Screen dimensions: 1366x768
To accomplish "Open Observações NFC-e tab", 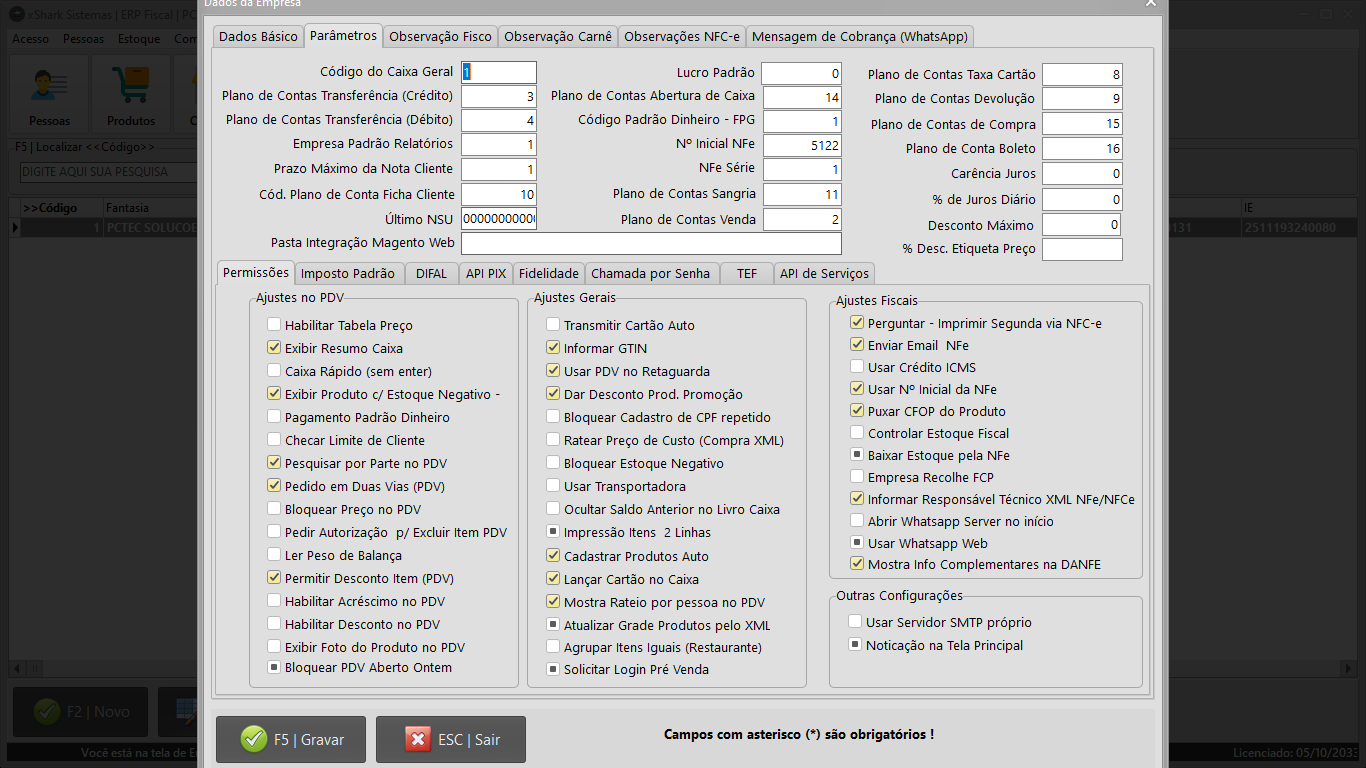I will 682,36.
